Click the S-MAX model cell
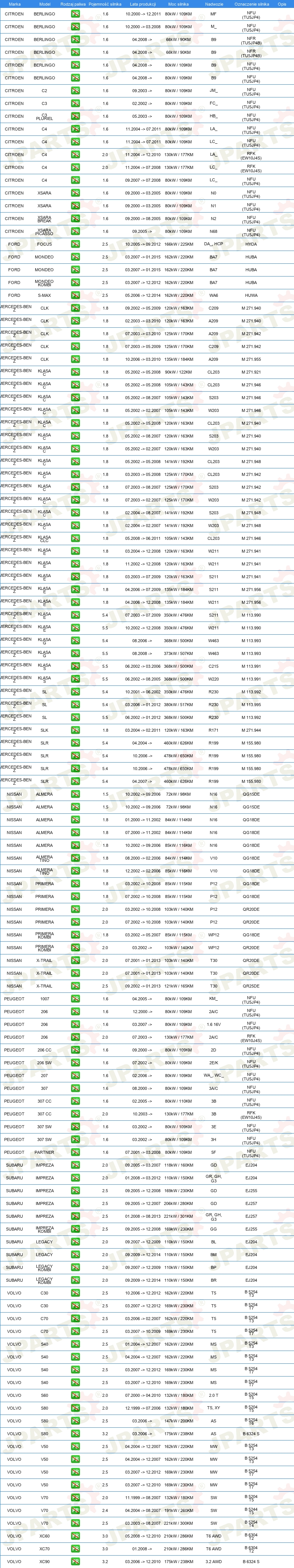 coord(44,295)
